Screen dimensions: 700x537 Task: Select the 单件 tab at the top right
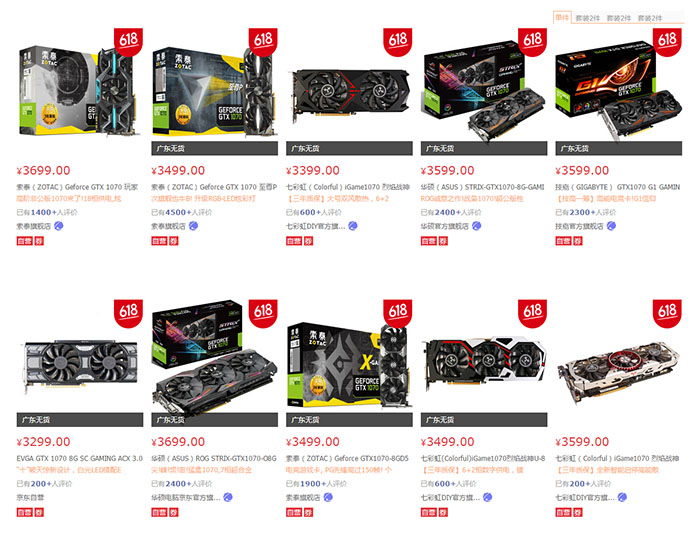pyautogui.click(x=562, y=18)
